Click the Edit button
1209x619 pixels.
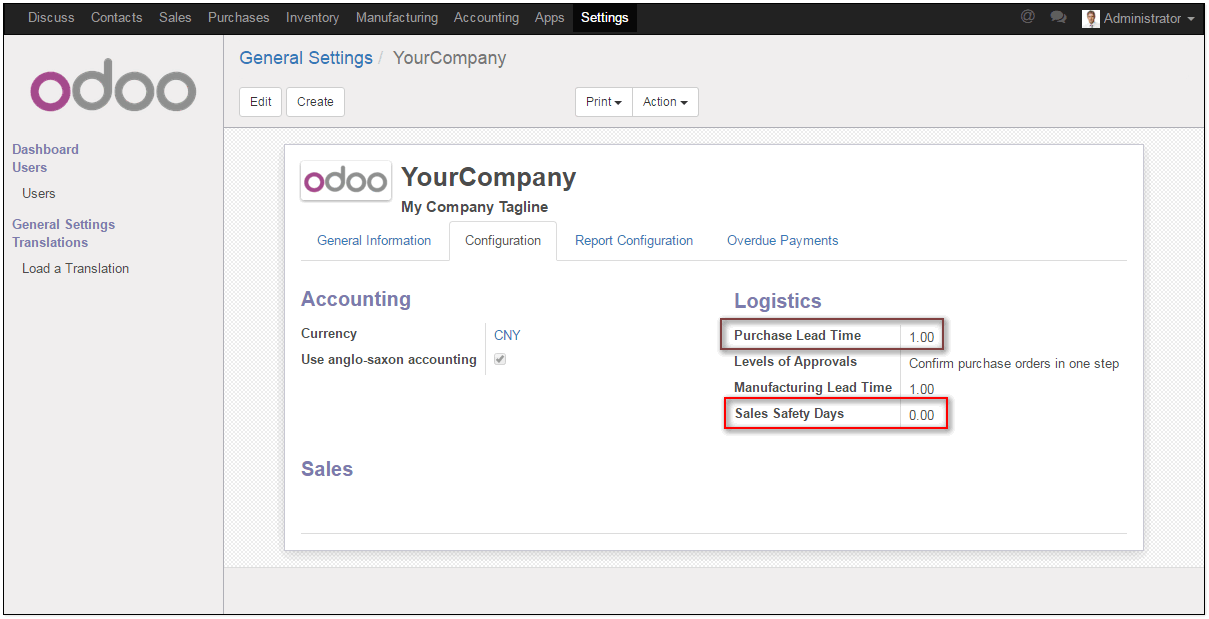point(261,102)
